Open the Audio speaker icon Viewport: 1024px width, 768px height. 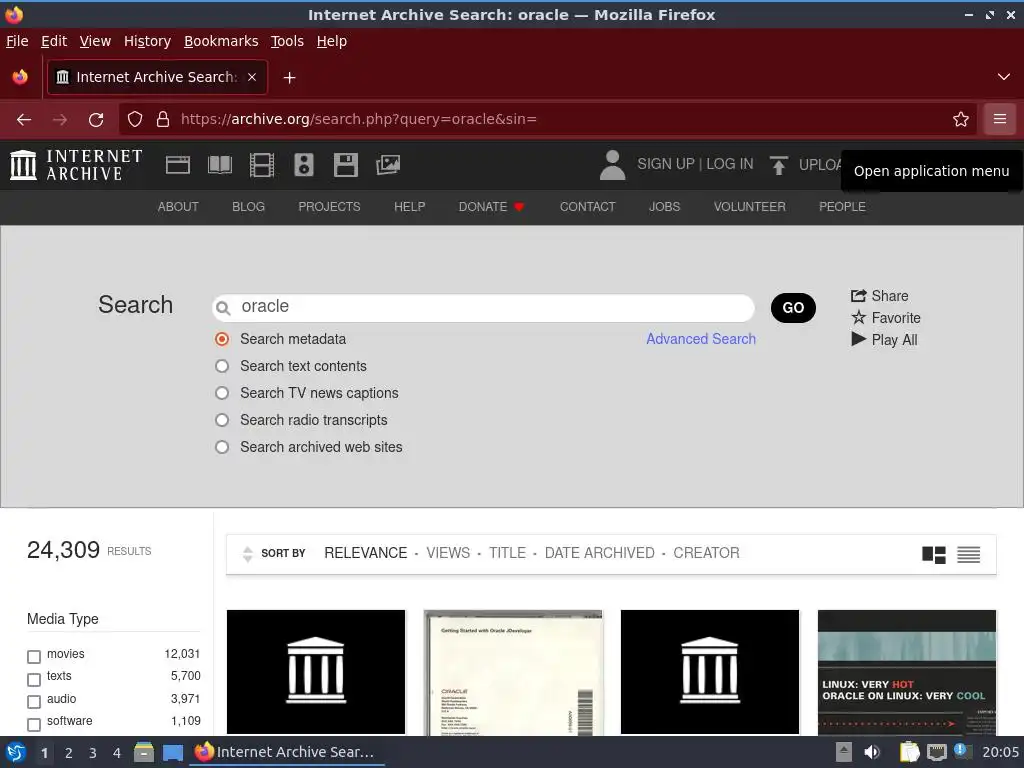pyautogui.click(x=304, y=165)
